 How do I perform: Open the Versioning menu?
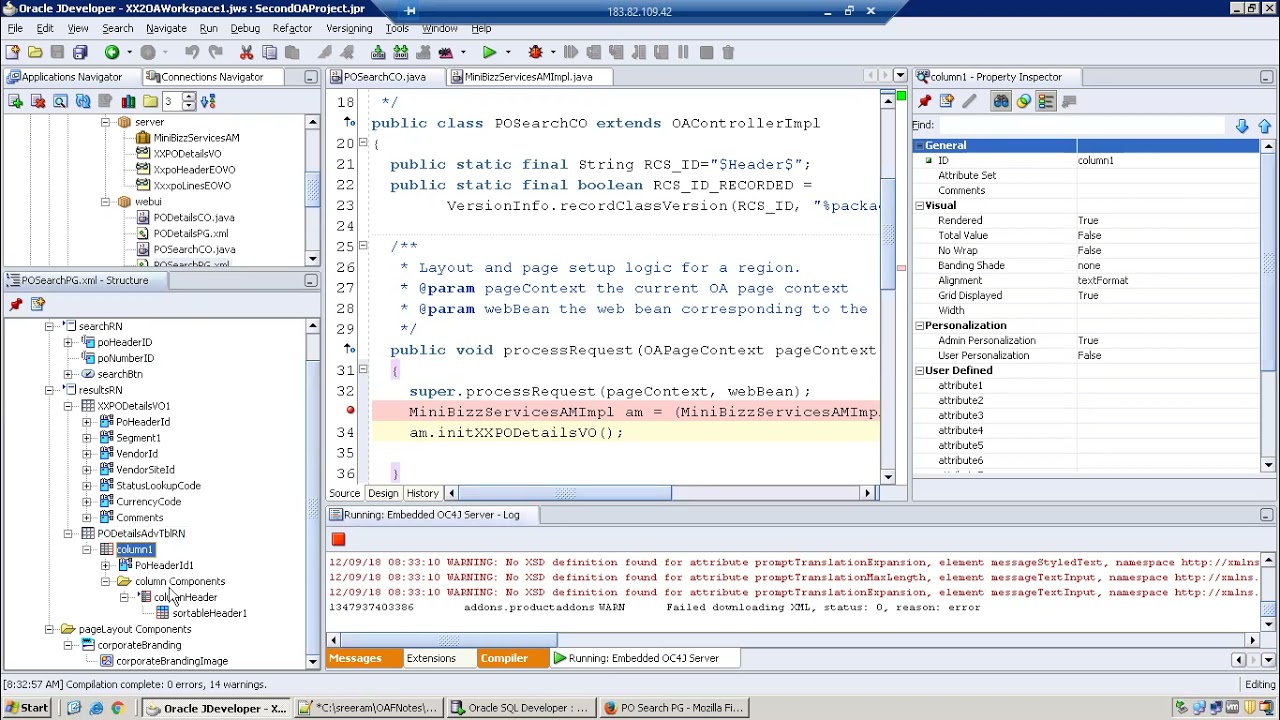click(349, 28)
